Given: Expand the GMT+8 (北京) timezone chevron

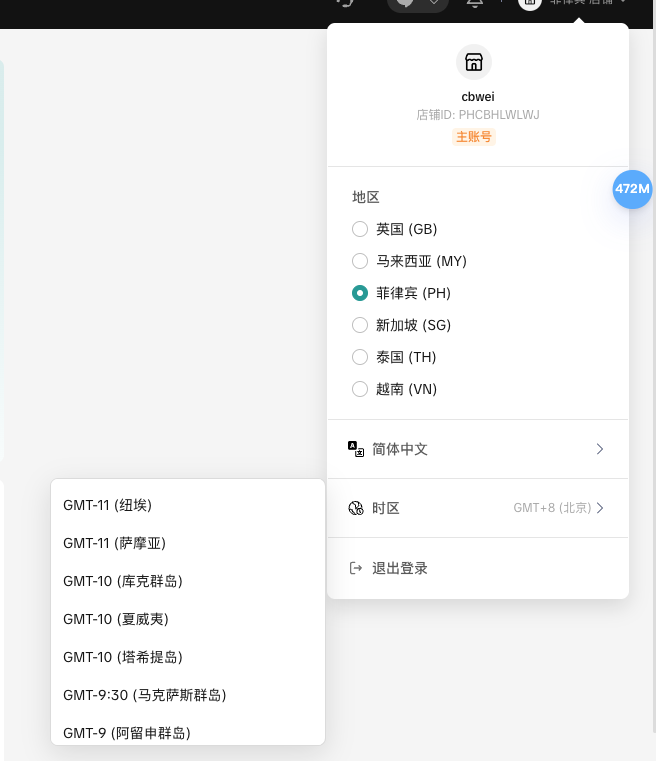Looking at the screenshot, I should click(600, 508).
